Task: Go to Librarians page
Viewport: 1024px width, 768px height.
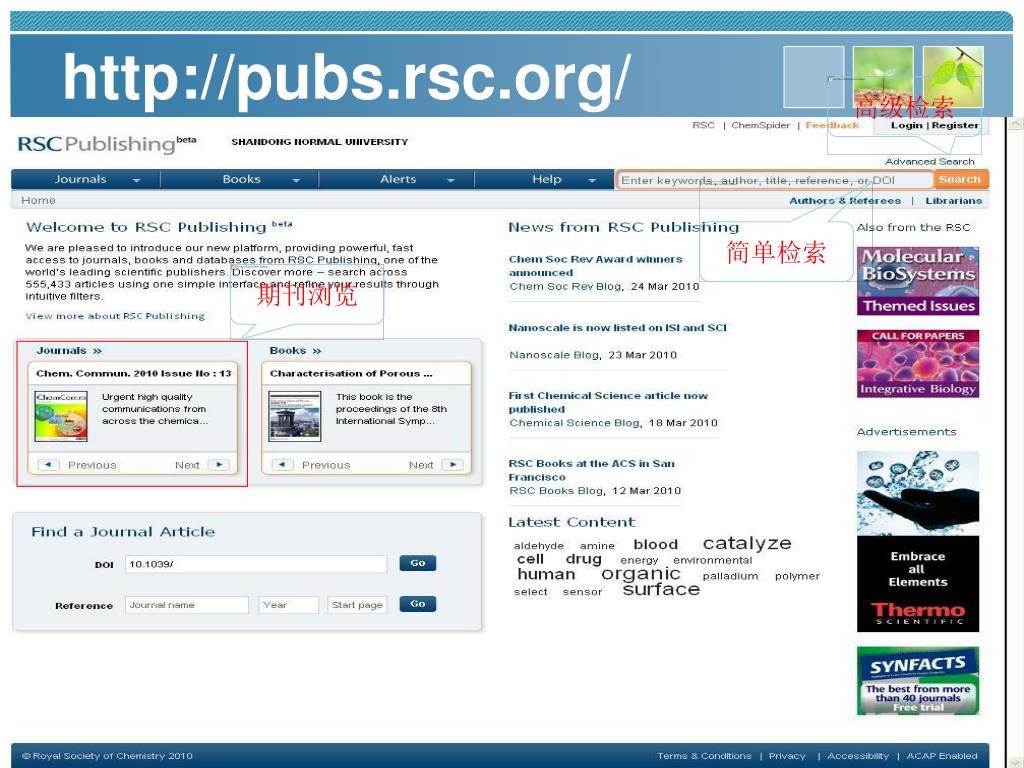Action: (x=953, y=200)
